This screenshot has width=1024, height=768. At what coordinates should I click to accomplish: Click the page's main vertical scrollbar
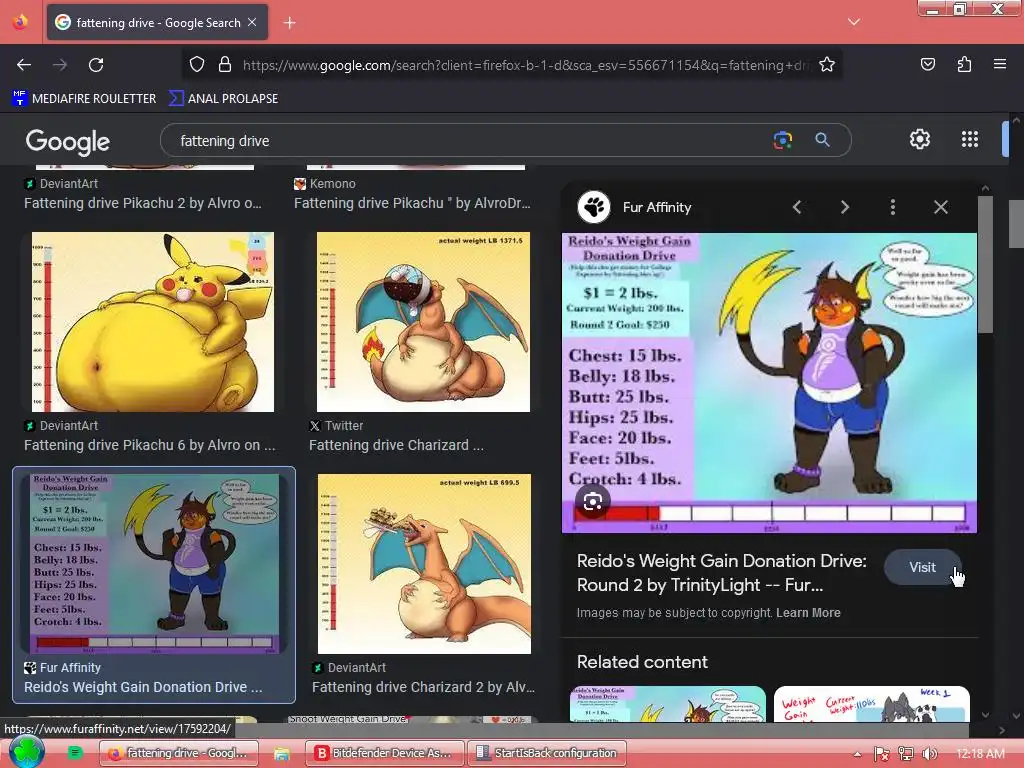(x=1016, y=224)
